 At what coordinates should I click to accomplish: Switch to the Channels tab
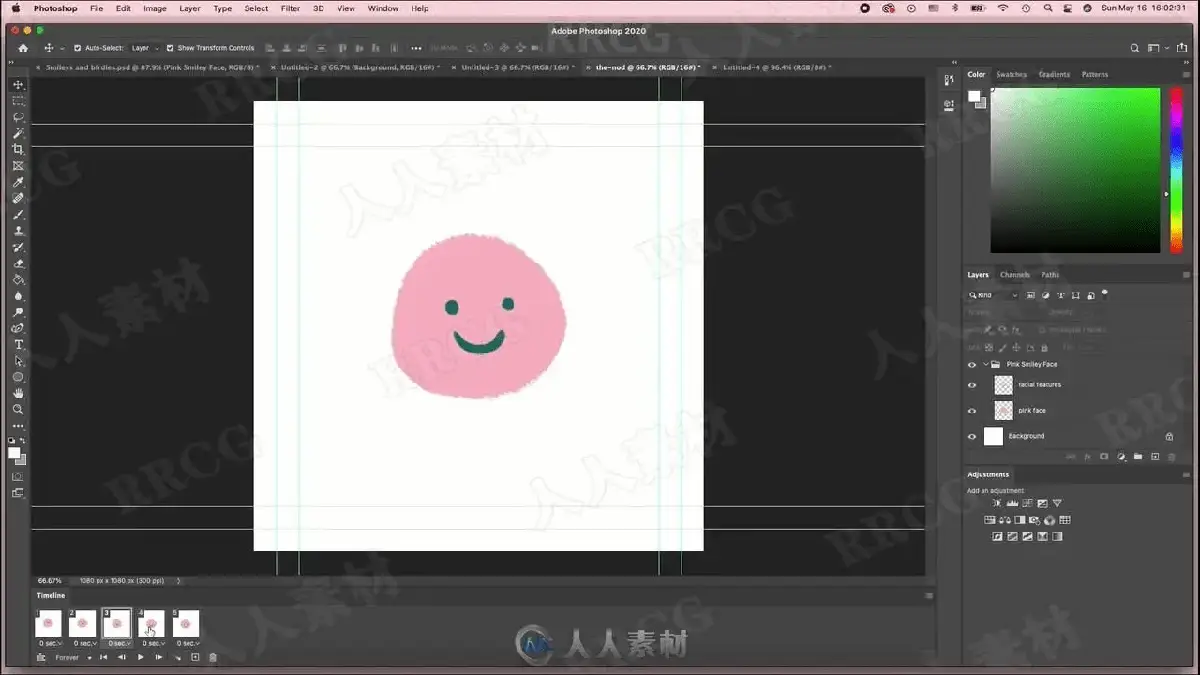pyautogui.click(x=1014, y=275)
